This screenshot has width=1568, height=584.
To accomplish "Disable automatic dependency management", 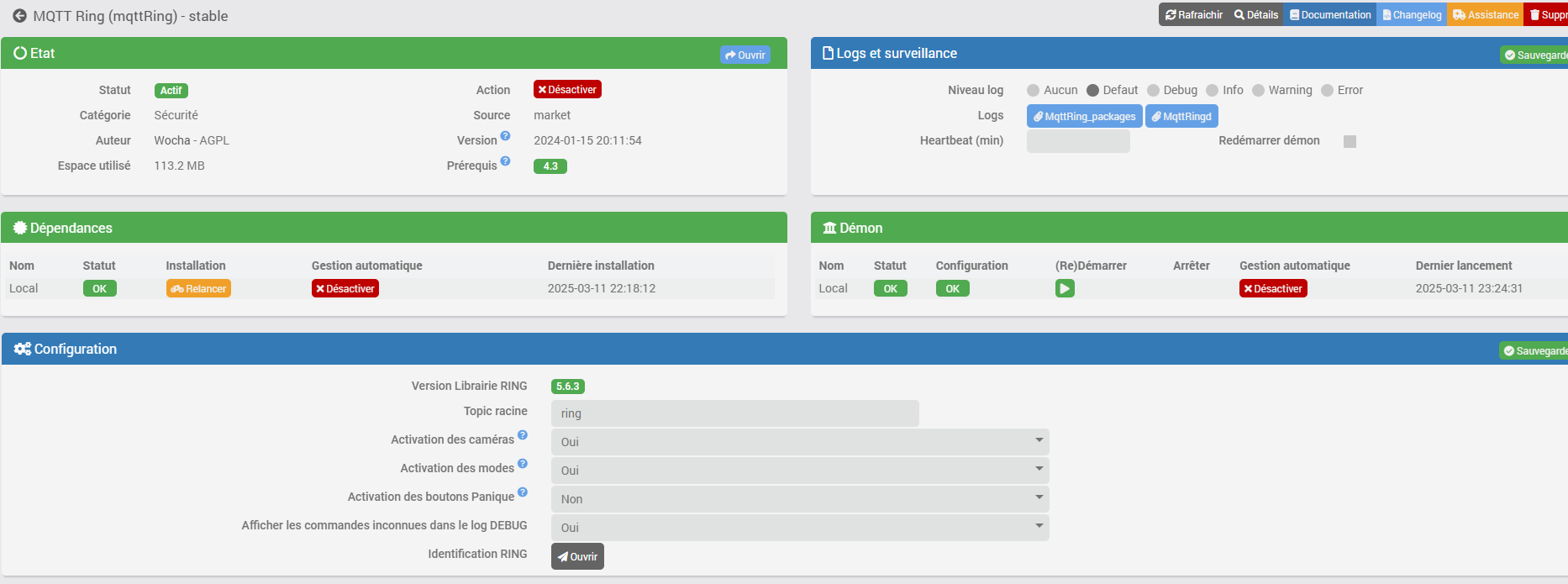I will pos(345,288).
